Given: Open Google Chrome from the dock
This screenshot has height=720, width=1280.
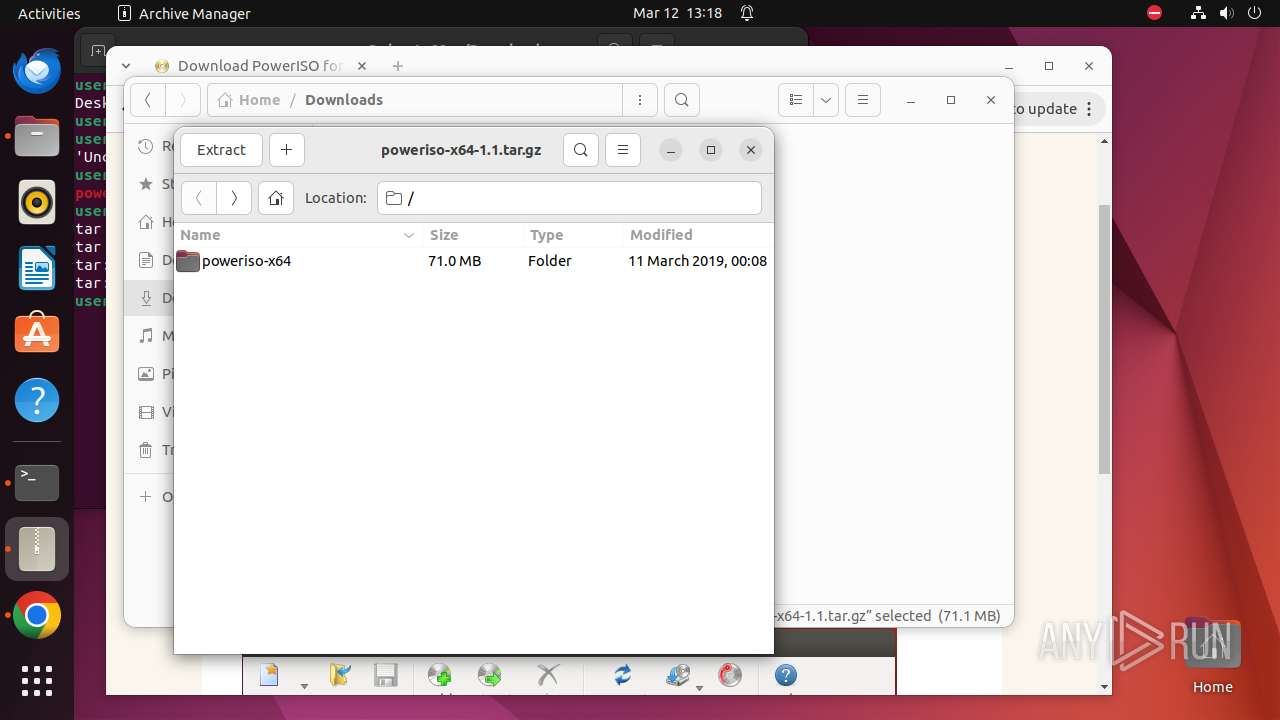Looking at the screenshot, I should (37, 616).
